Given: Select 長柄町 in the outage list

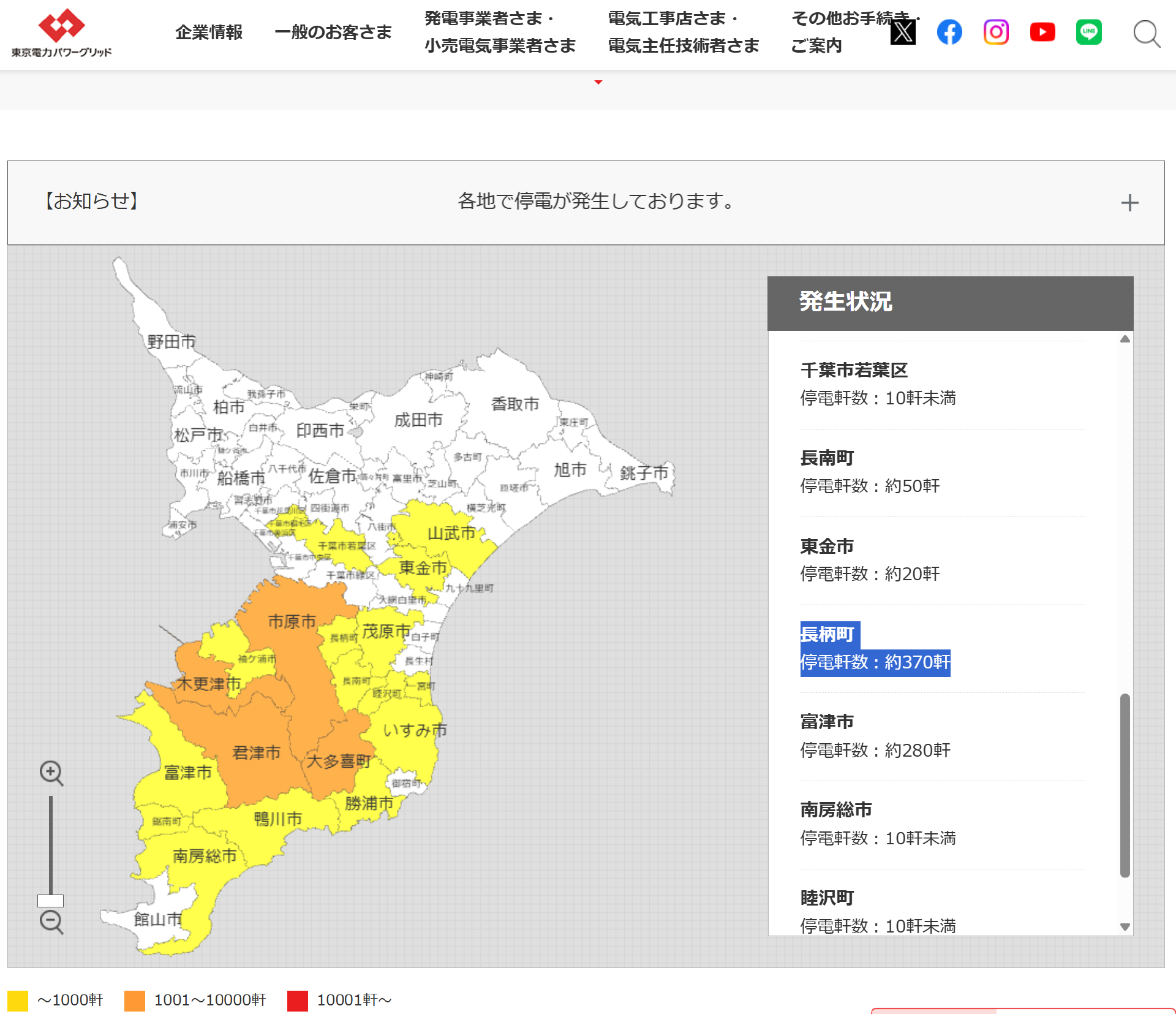Looking at the screenshot, I should pyautogui.click(x=827, y=634).
